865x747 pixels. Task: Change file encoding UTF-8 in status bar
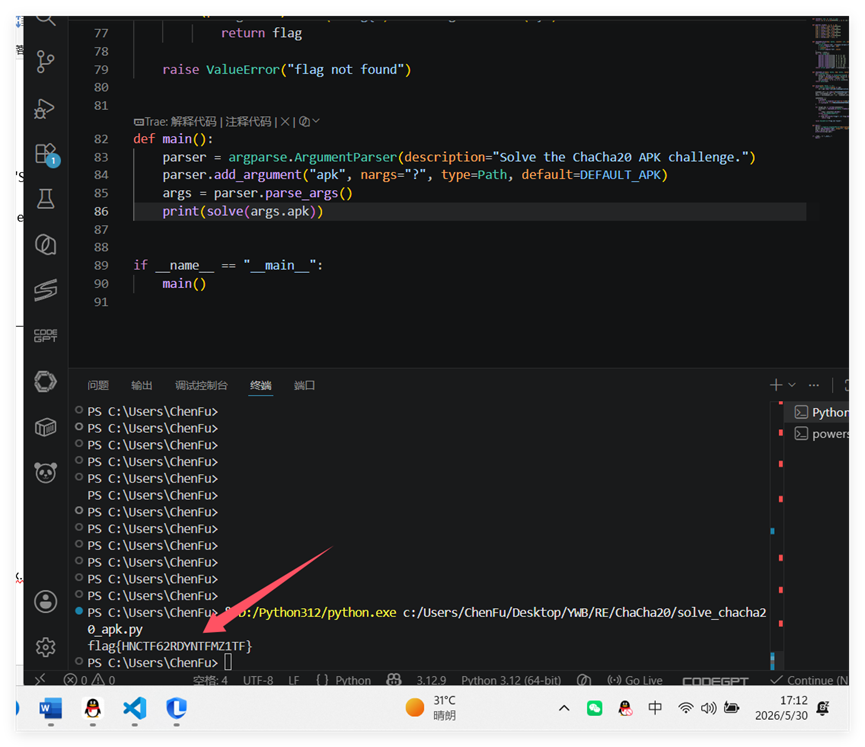(x=258, y=680)
